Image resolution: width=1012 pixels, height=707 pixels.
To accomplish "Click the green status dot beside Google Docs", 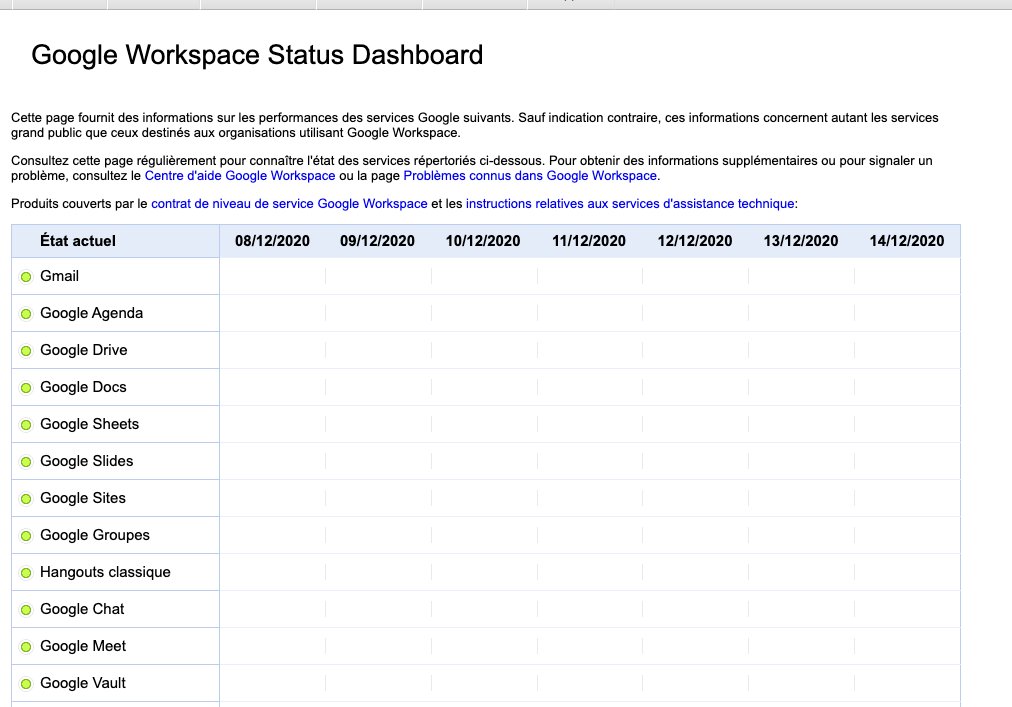I will click(26, 388).
